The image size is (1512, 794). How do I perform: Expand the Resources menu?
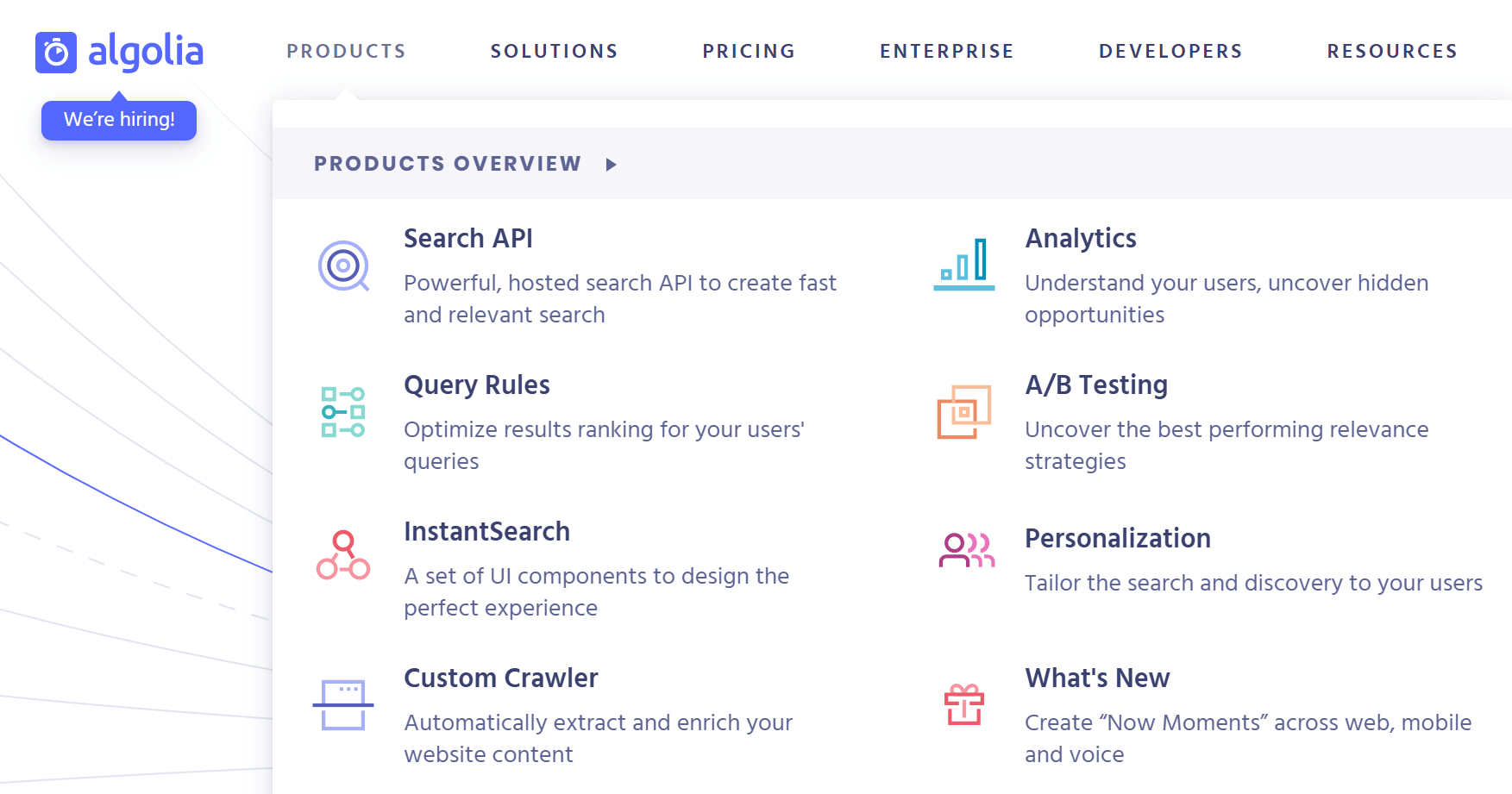[1392, 52]
